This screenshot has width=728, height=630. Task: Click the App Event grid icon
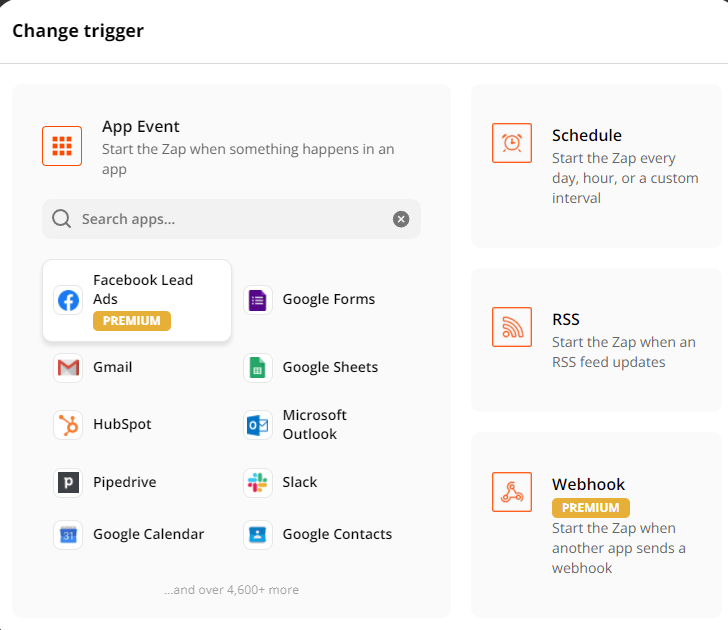tap(62, 146)
